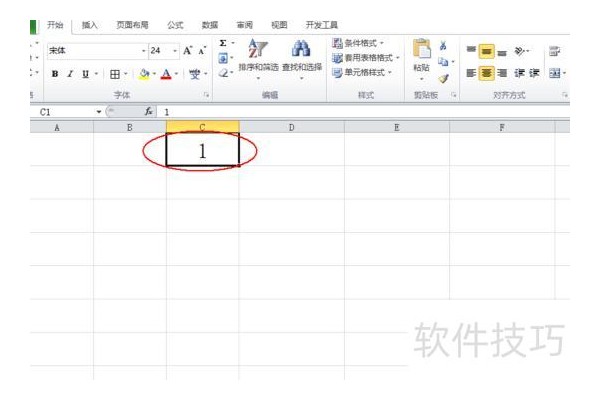
Task: Align text left
Action: click(x=471, y=73)
